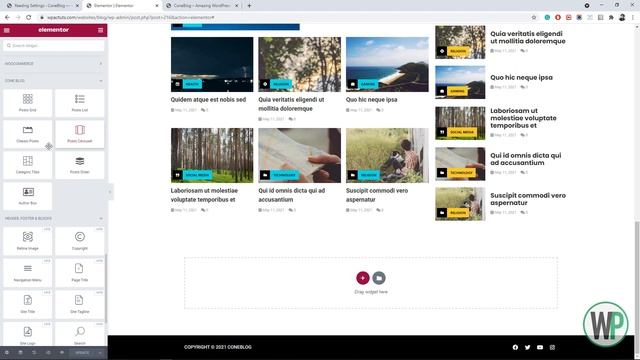
Task: Open grid post 'Qui id omnis dicta qui ad accusantium'
Action: click(x=291, y=195)
